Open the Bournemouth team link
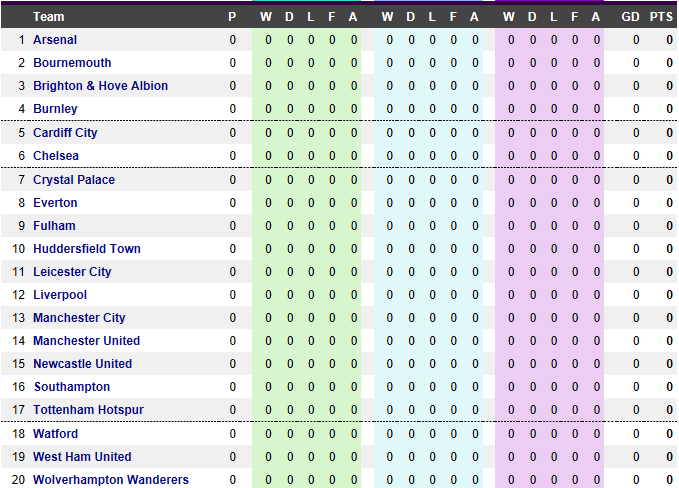Image resolution: width=679 pixels, height=488 pixels. click(x=72, y=63)
